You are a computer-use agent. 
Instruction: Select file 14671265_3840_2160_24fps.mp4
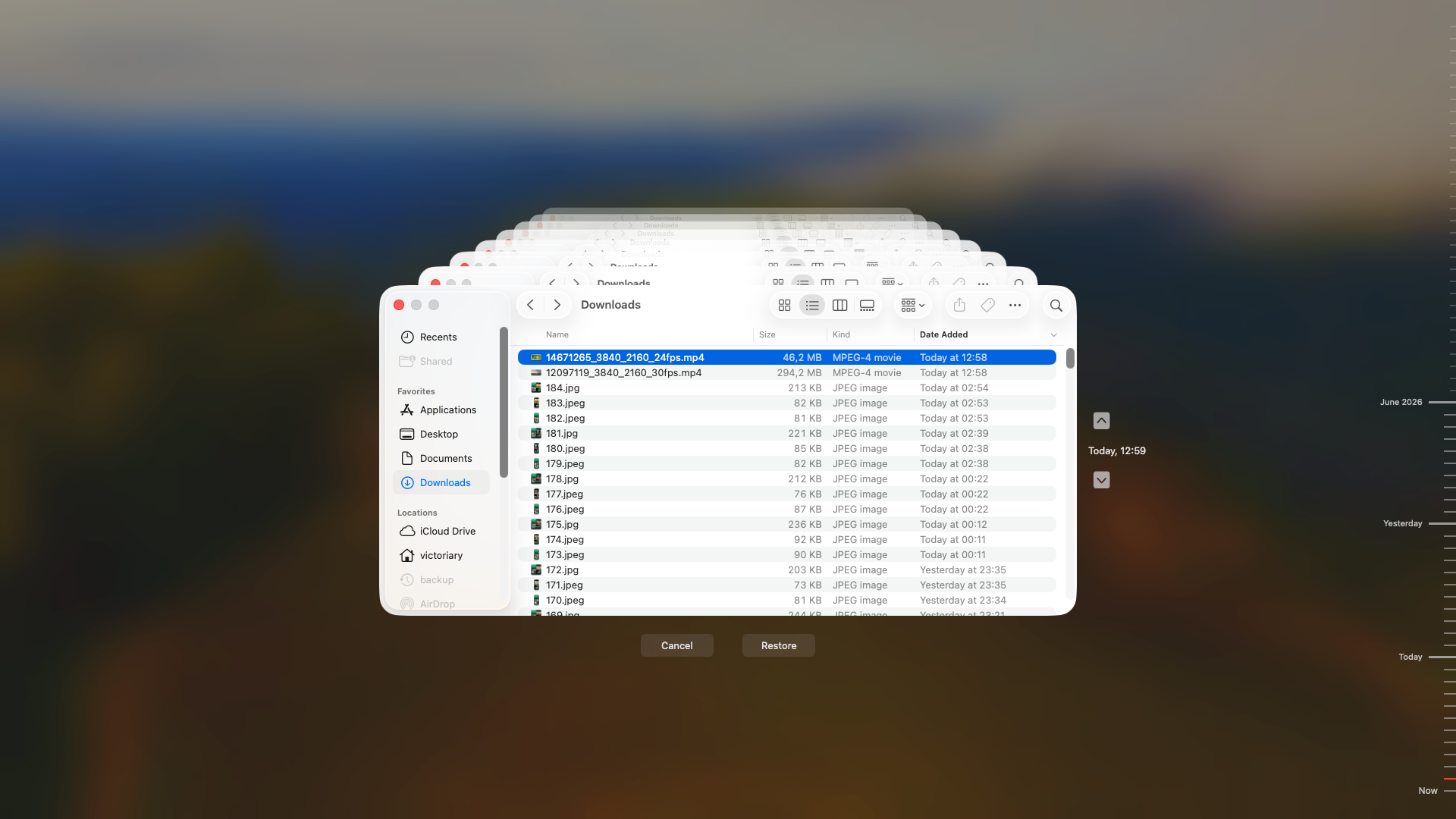[786, 357]
